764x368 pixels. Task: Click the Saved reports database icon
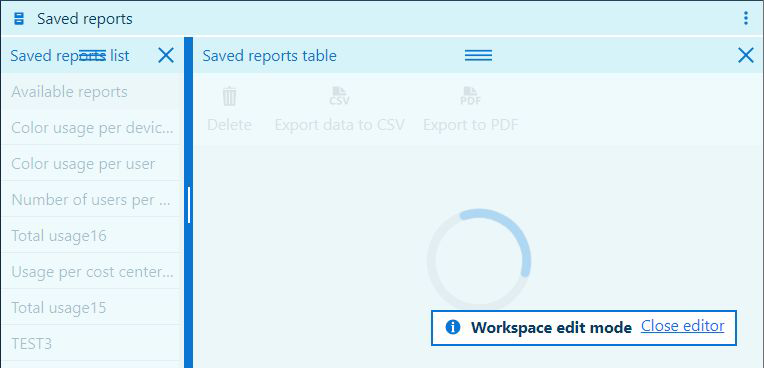coord(19,19)
